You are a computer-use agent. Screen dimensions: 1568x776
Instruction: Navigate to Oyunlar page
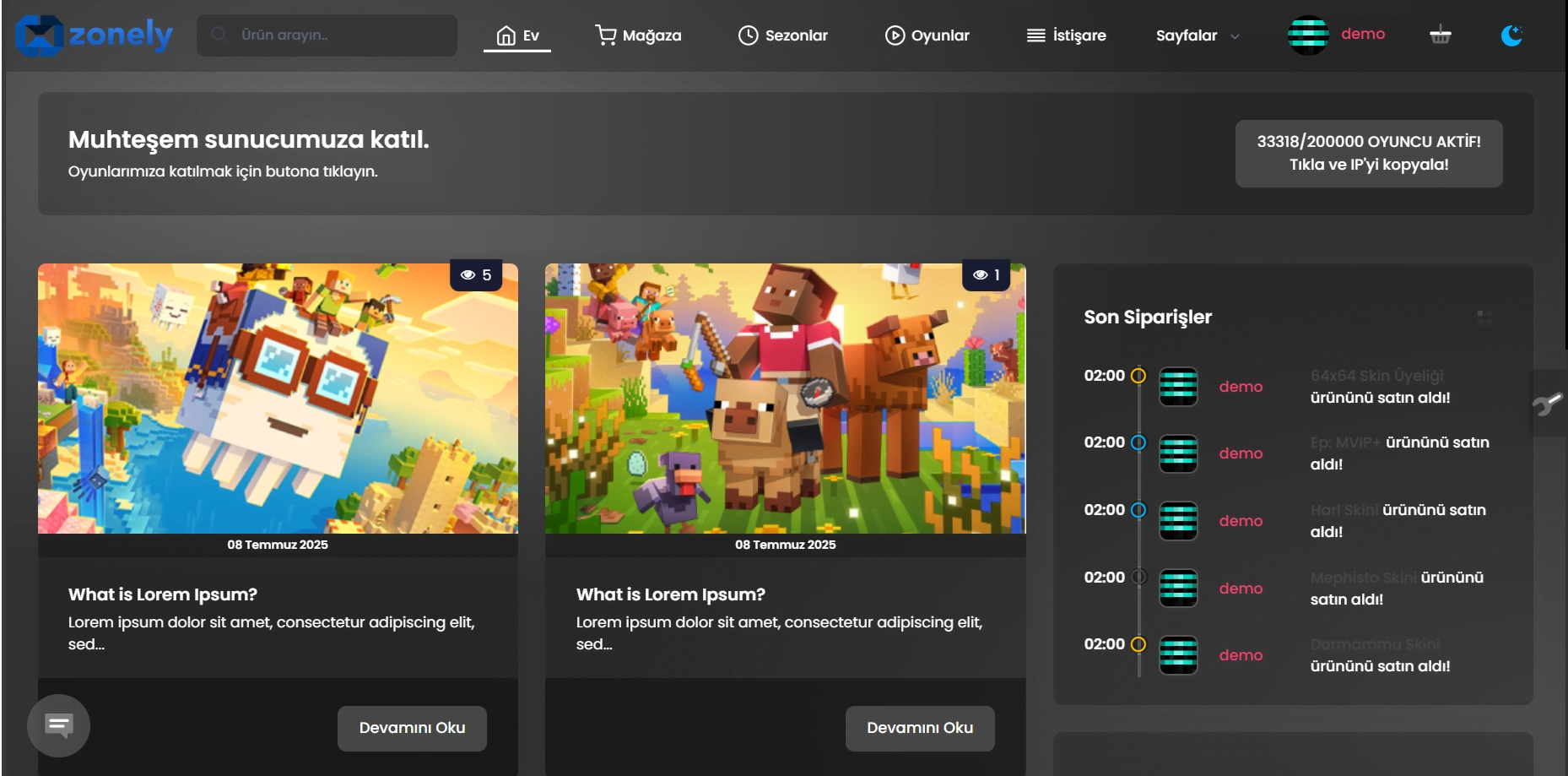coord(927,35)
